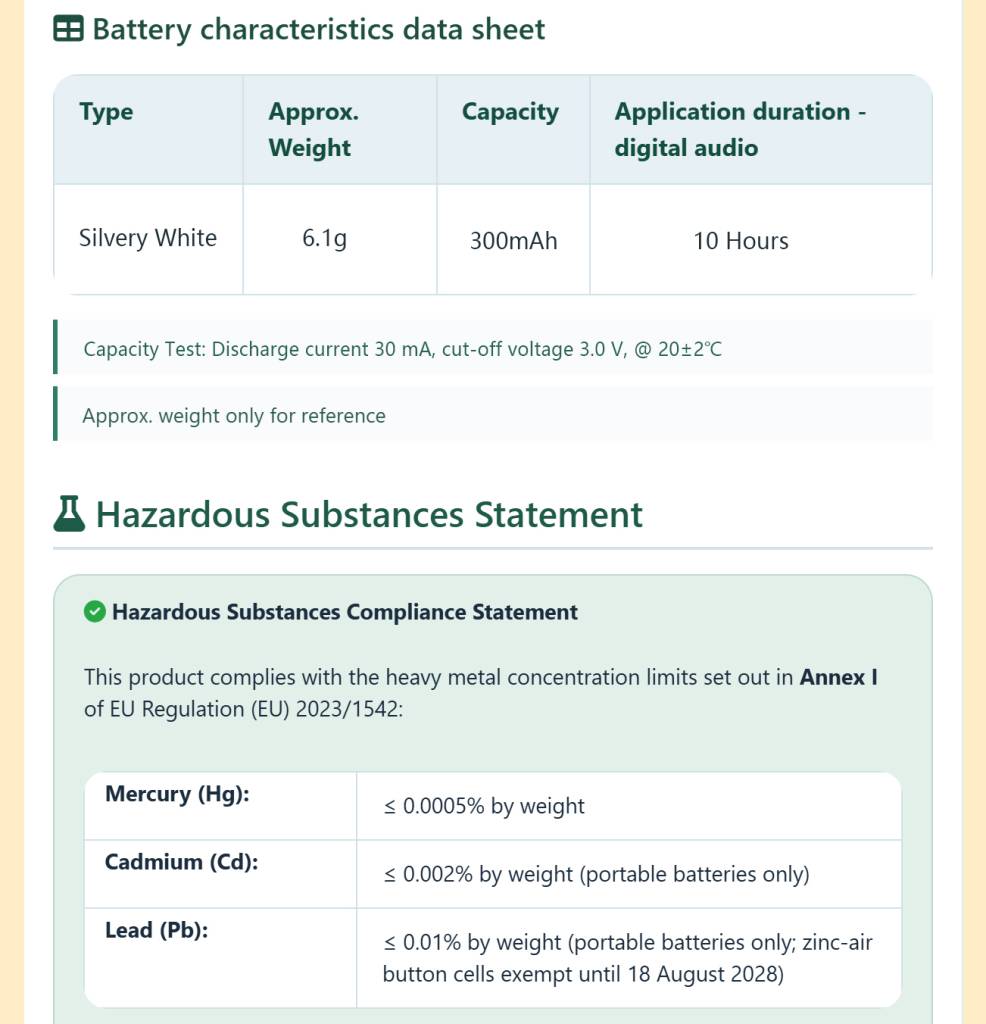Image resolution: width=986 pixels, height=1024 pixels.
Task: Click the 6.1g weight value
Action: pyautogui.click(x=325, y=238)
